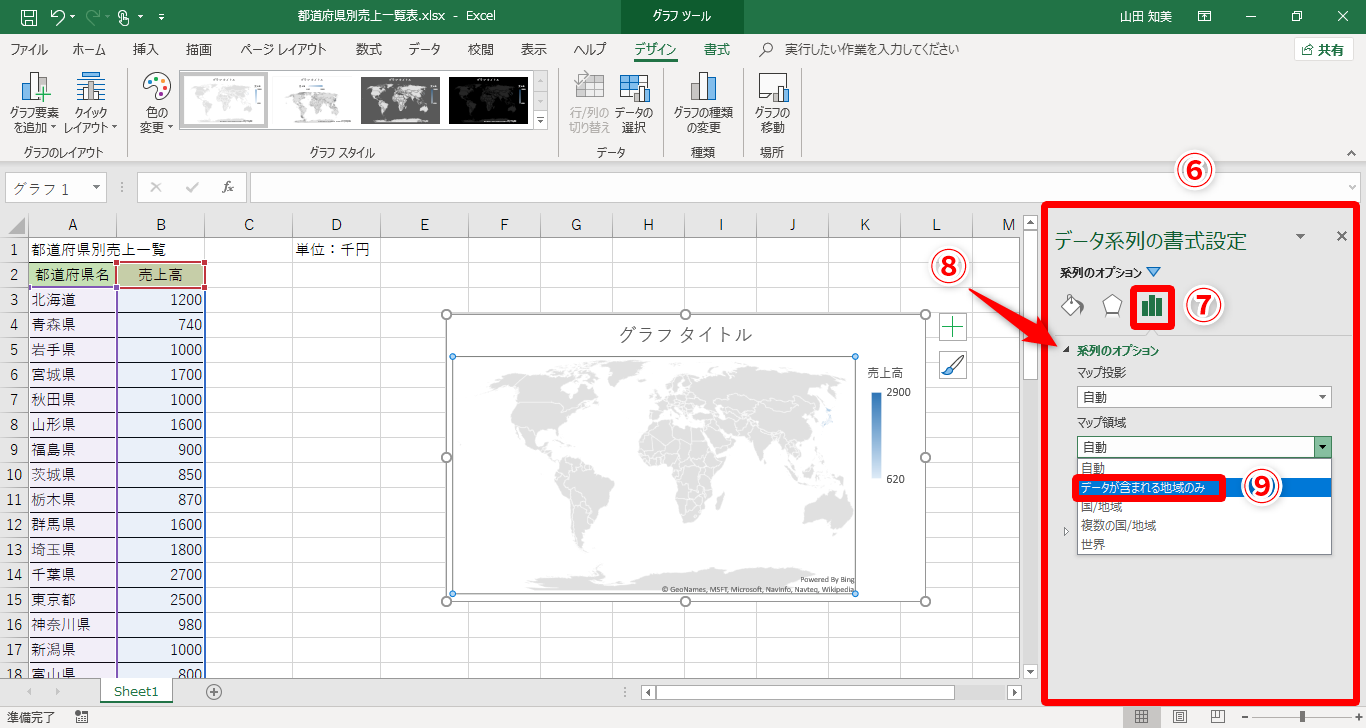Select the first light map chart style
Viewport: 1366px width, 728px height.
(223, 101)
